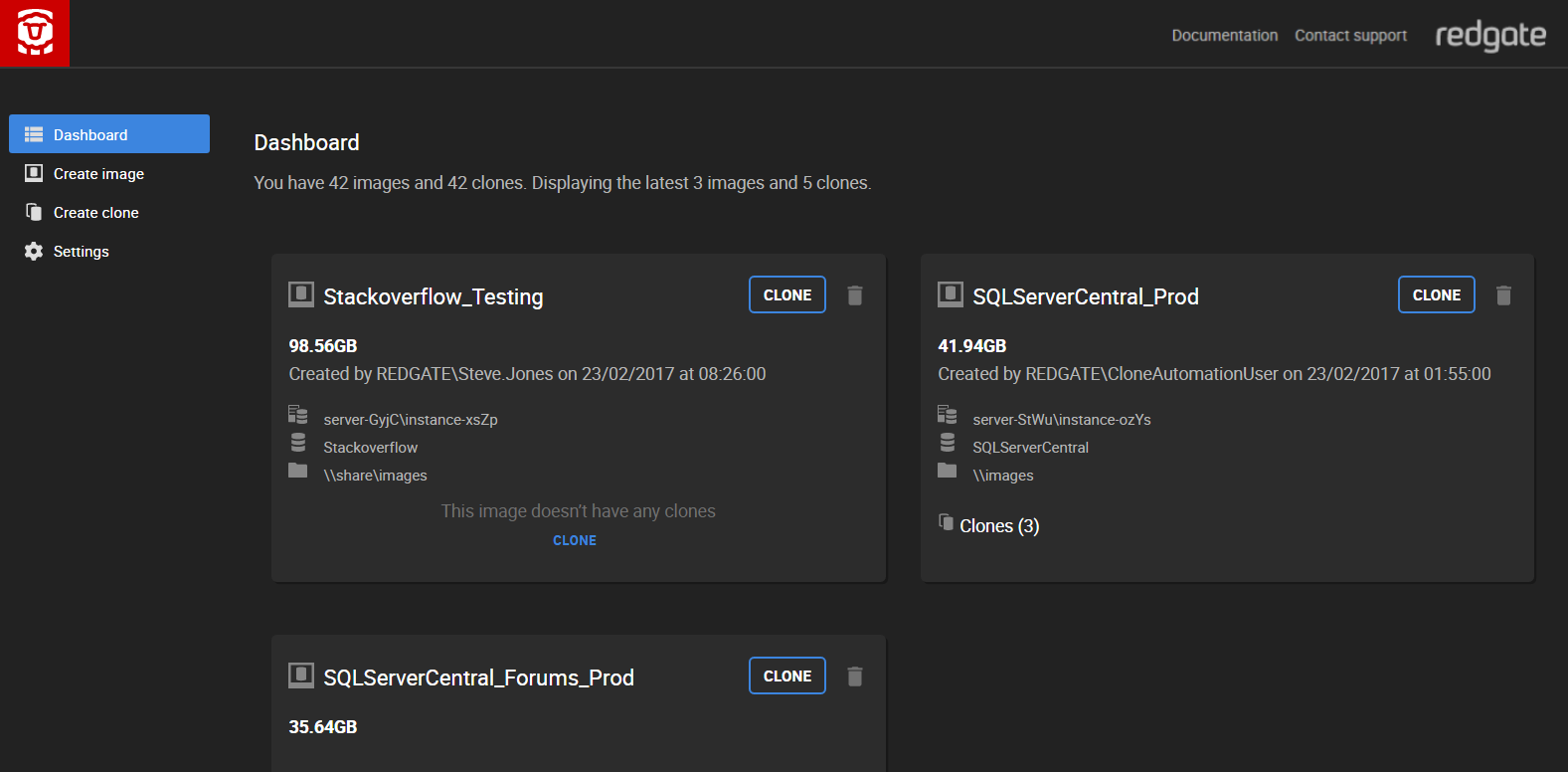Click the Settings gear icon in the sidebar
1568x772 pixels.
pos(34,251)
